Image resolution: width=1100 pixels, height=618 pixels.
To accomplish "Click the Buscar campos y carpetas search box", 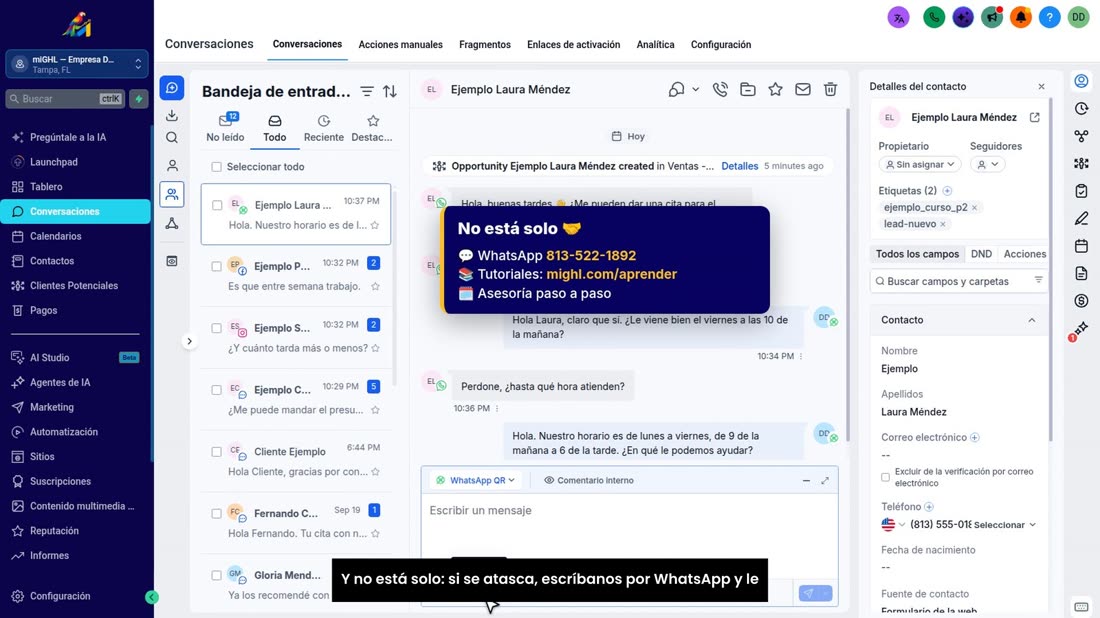I will click(958, 281).
